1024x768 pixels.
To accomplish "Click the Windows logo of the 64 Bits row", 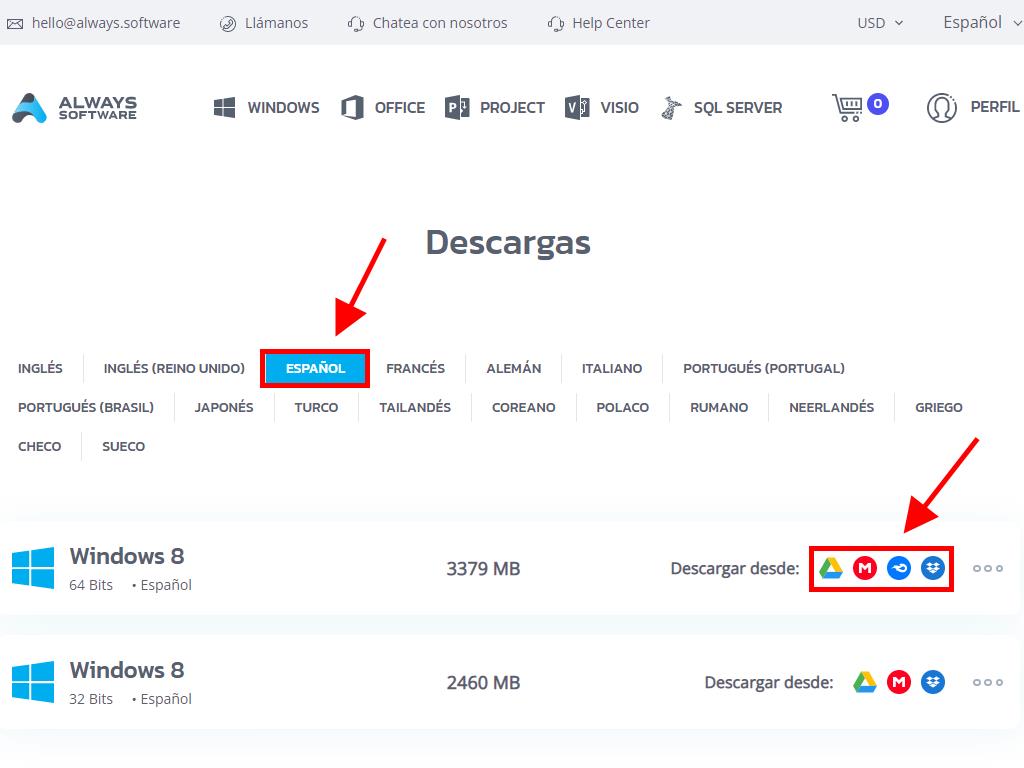I will 33,568.
